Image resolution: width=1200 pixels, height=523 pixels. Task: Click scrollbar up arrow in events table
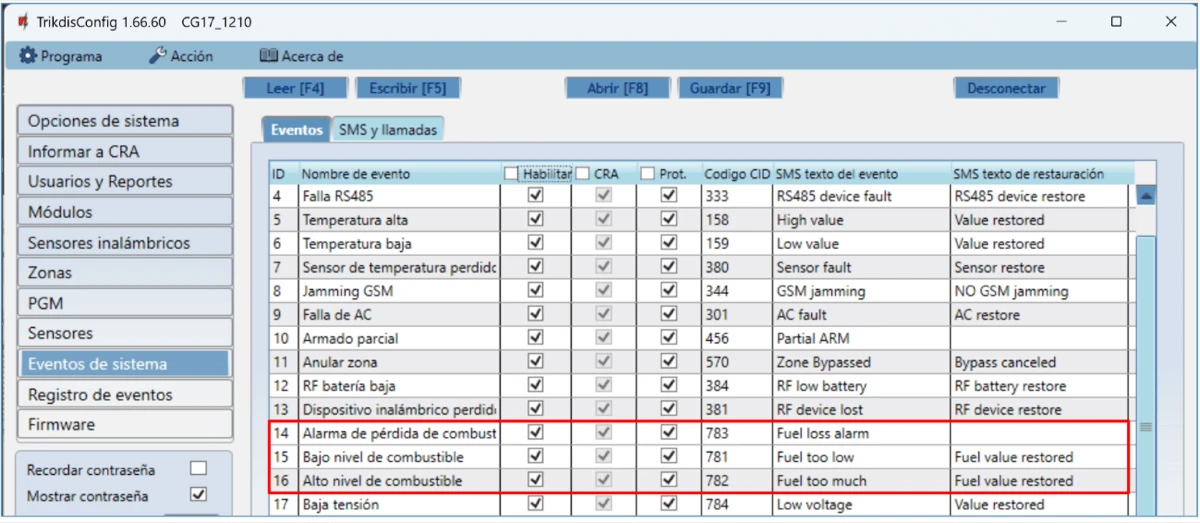tap(1146, 196)
